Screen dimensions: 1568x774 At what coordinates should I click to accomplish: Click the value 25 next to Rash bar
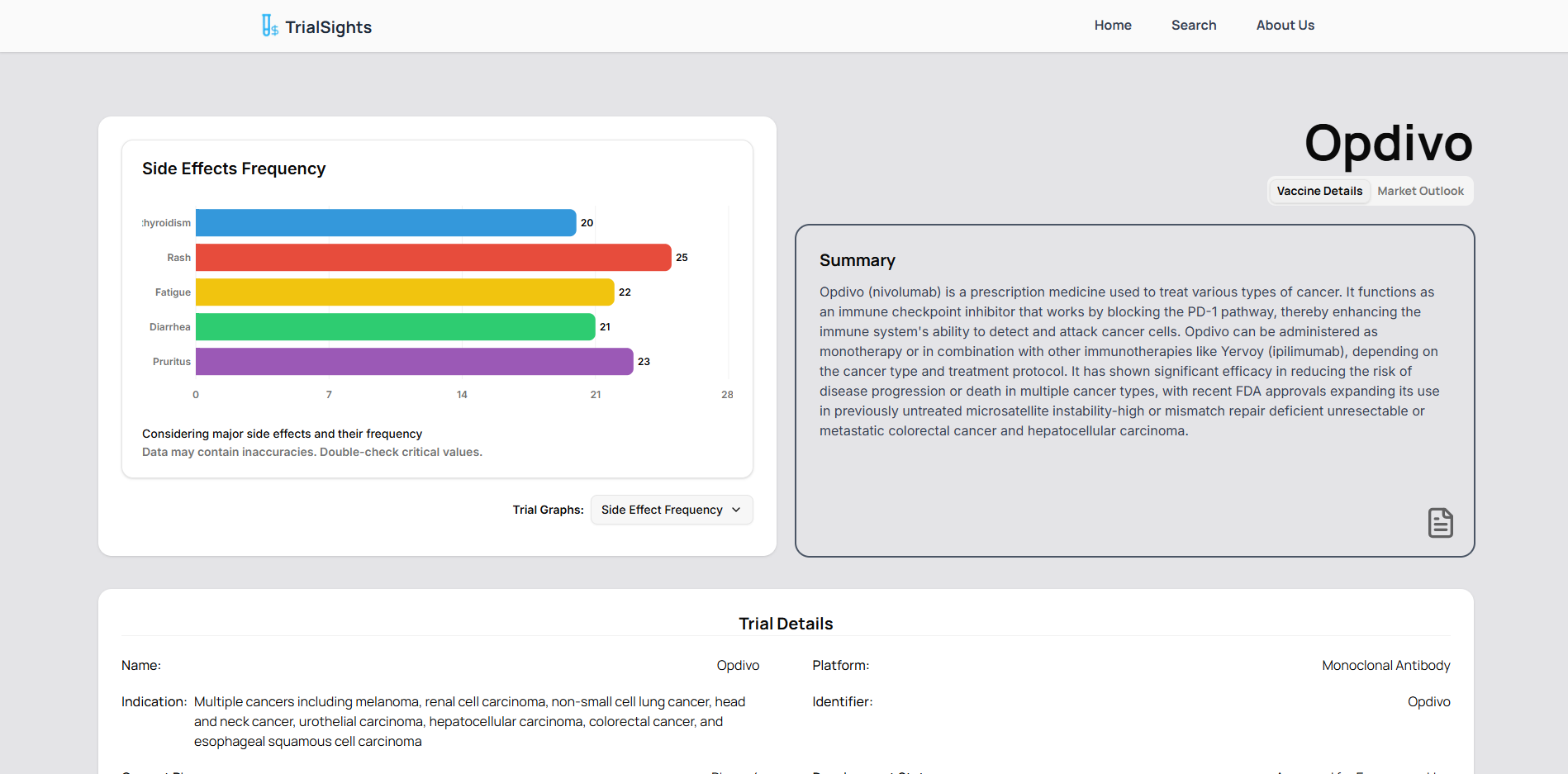click(682, 258)
